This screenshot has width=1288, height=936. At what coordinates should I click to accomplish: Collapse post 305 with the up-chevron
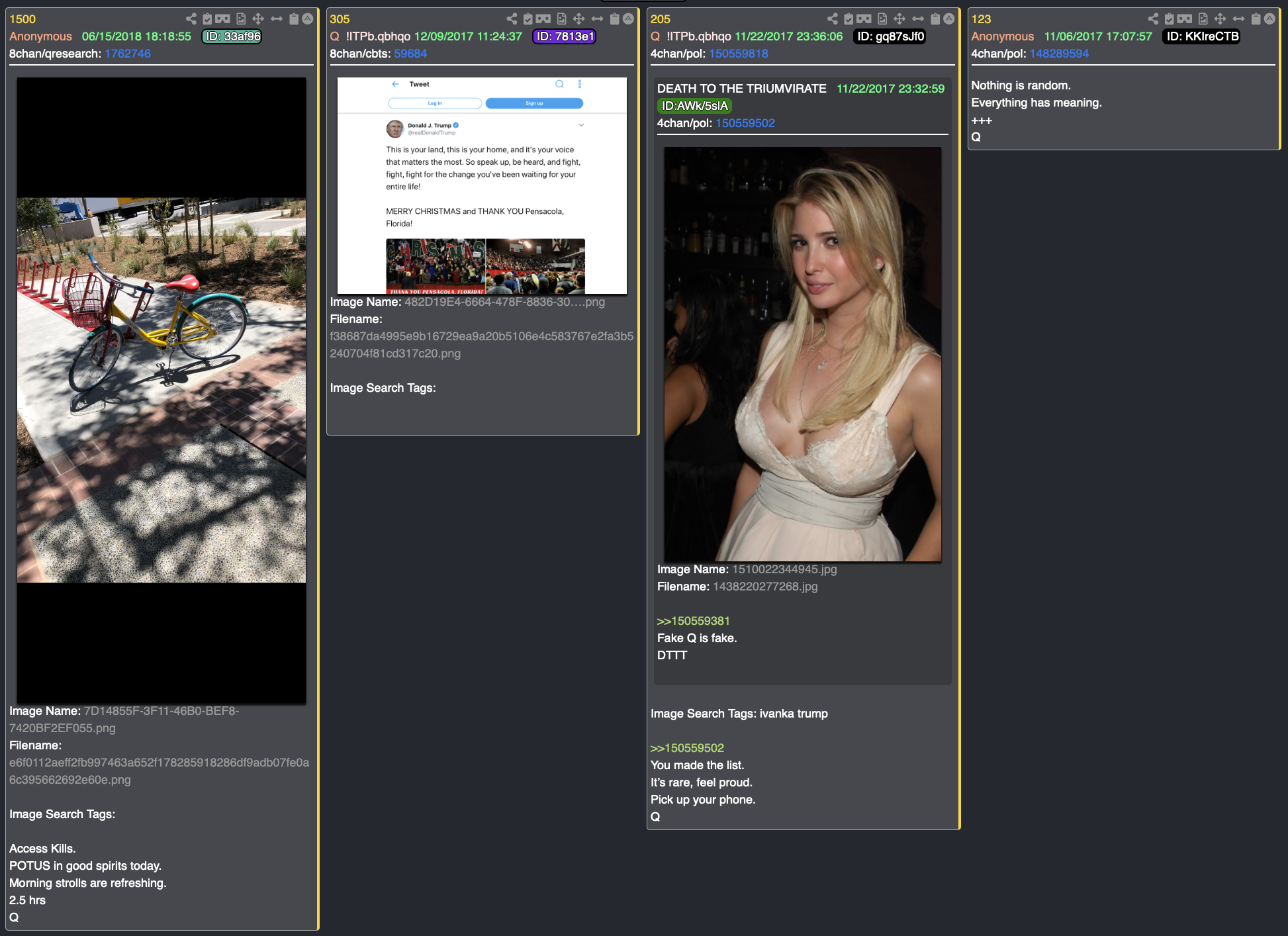[x=628, y=19]
